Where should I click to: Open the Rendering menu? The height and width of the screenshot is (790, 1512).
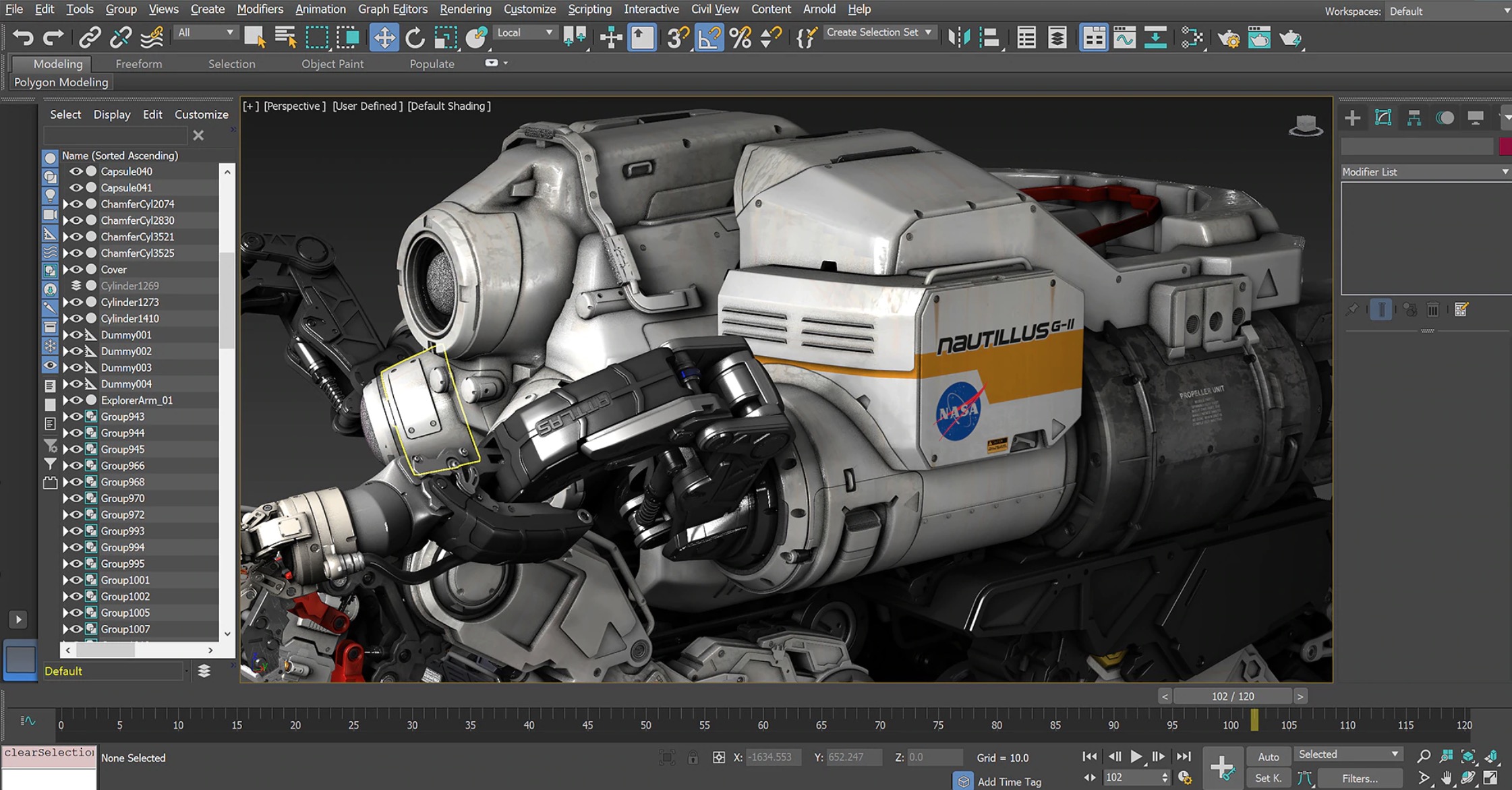point(465,9)
